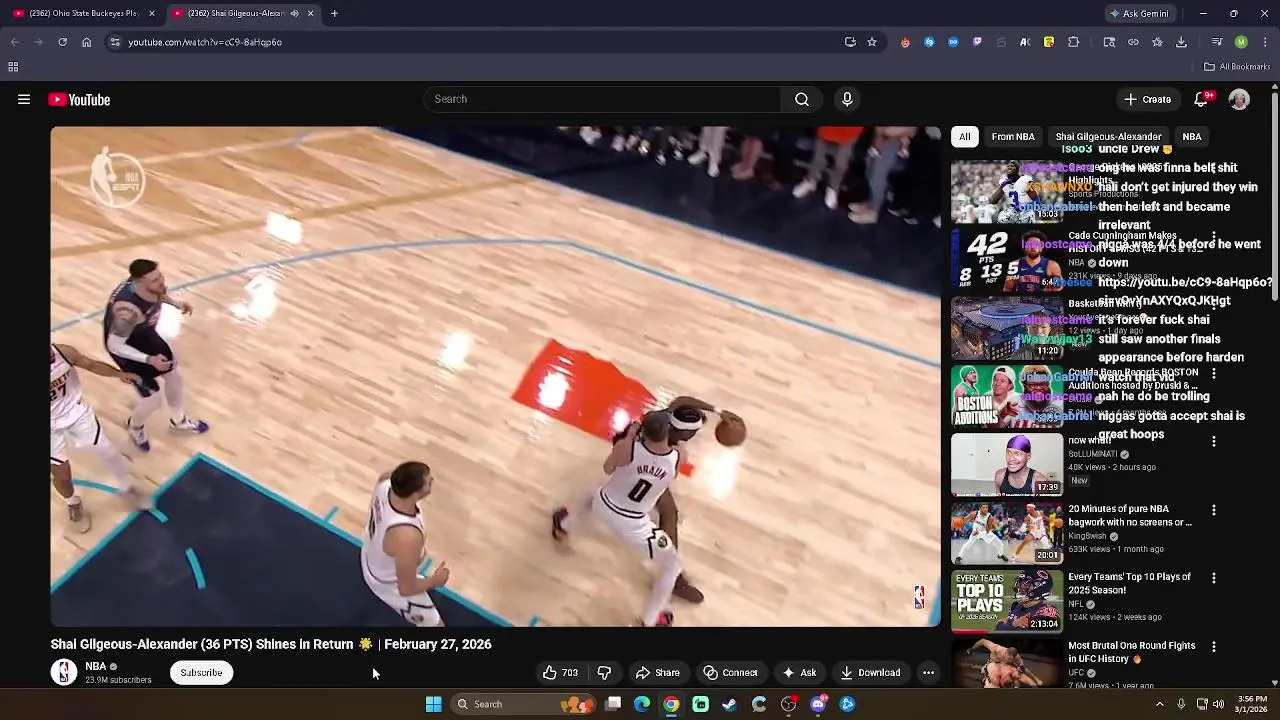Reload the page in Chrome

pyautogui.click(x=62, y=42)
